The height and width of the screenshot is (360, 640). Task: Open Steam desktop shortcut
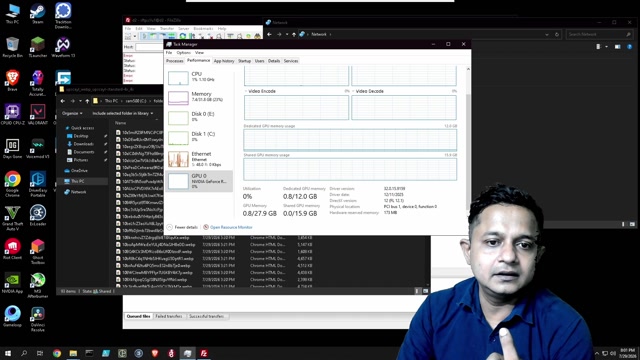[x=38, y=14]
